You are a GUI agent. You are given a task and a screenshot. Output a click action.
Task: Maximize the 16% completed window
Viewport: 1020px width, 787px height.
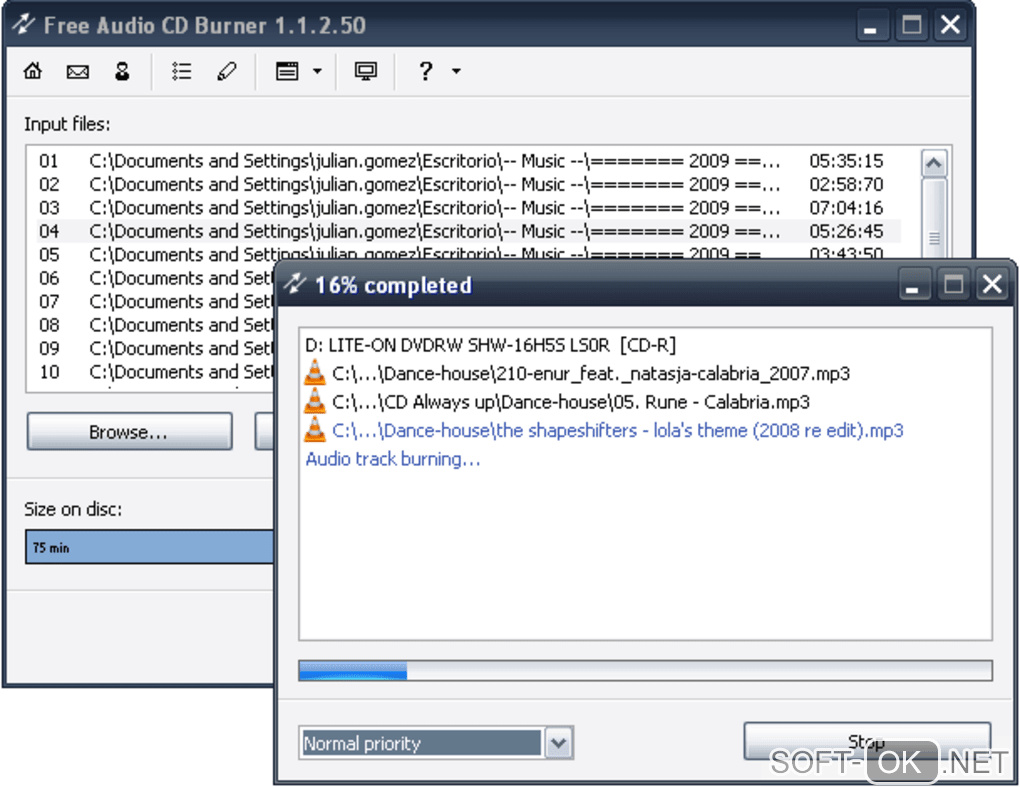tap(953, 284)
